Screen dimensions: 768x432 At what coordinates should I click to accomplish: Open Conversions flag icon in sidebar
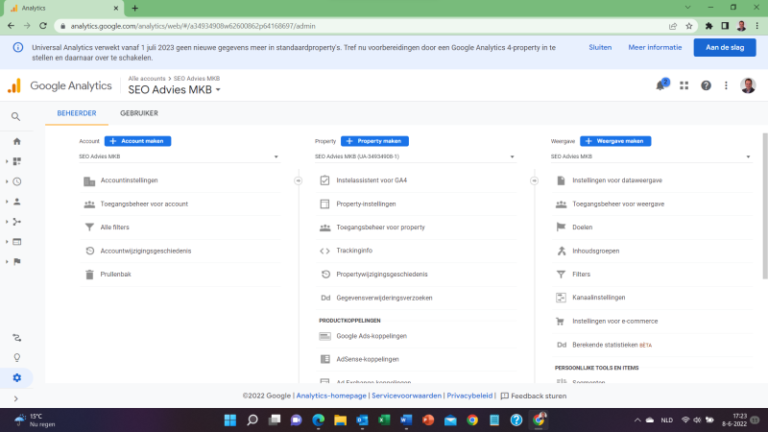click(17, 262)
